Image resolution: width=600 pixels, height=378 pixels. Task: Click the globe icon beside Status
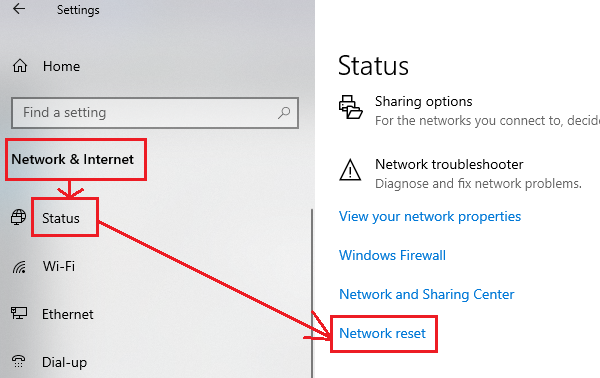(x=18, y=217)
